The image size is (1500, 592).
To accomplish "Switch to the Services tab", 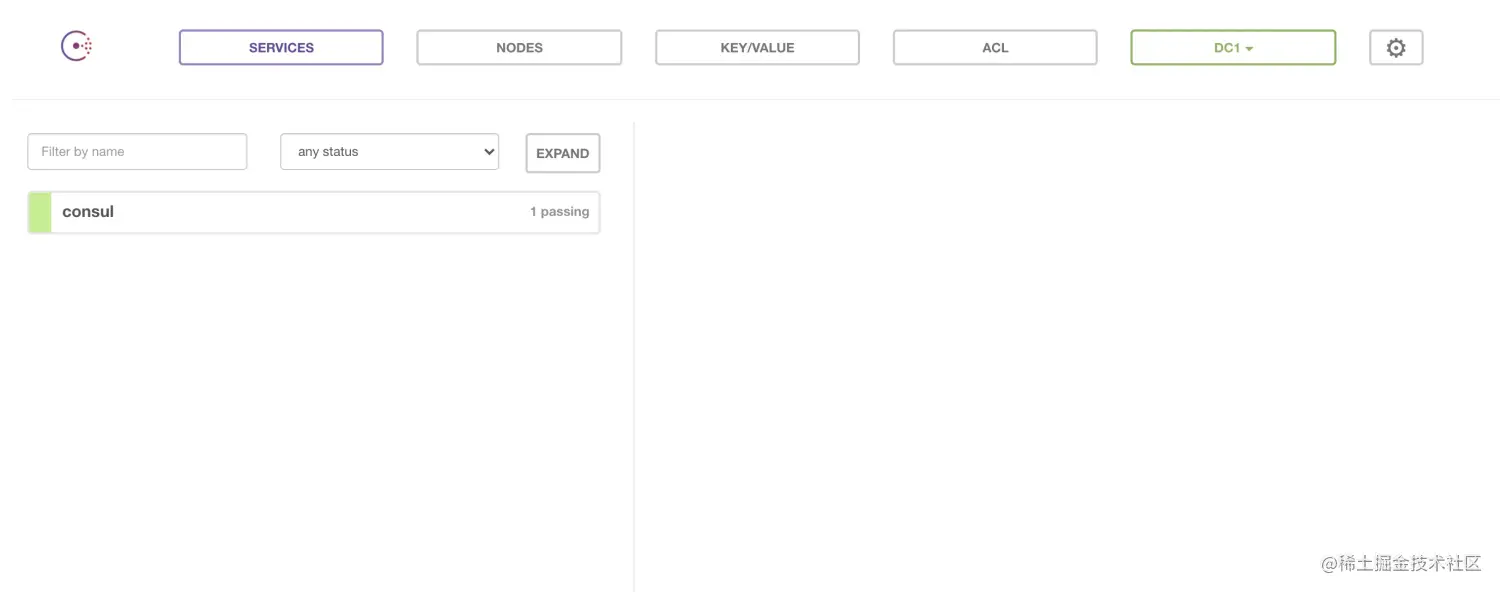I will tap(281, 47).
